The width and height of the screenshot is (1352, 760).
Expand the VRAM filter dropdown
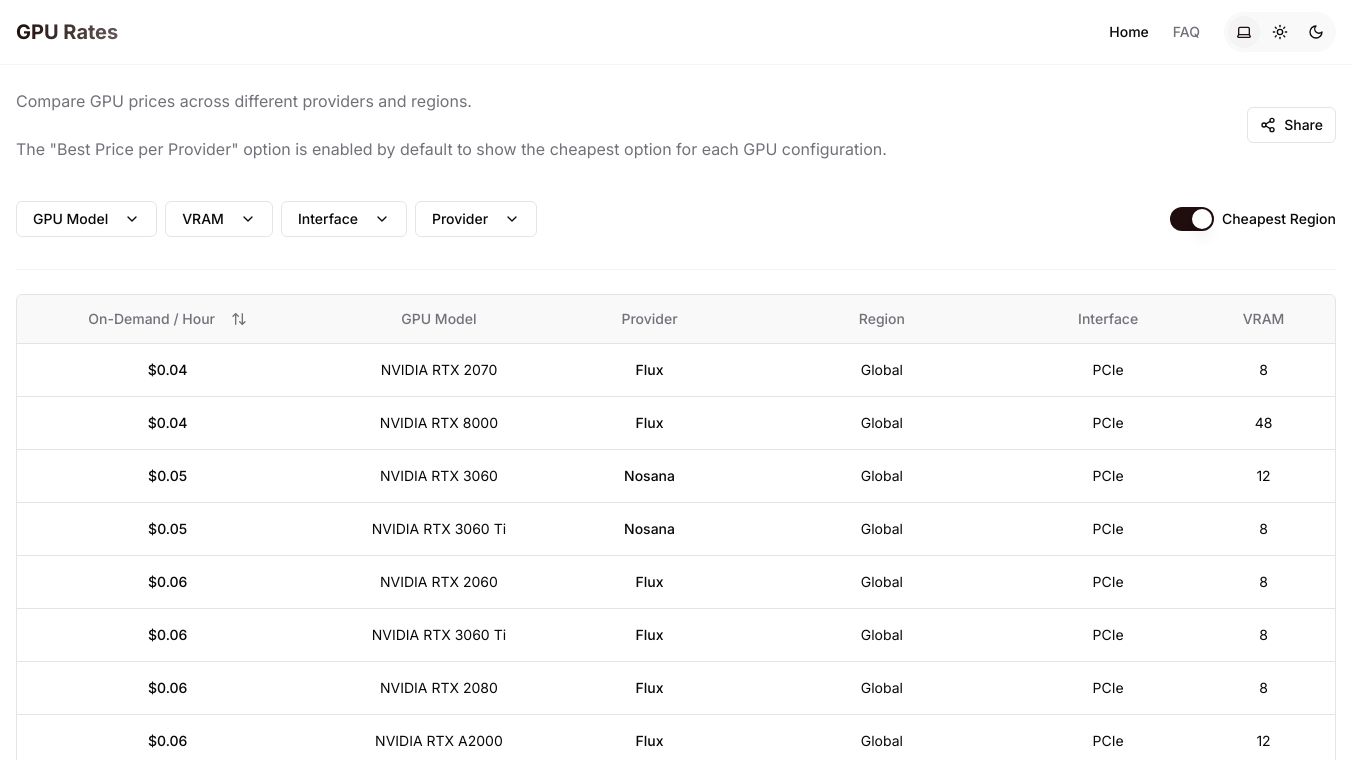tap(218, 219)
